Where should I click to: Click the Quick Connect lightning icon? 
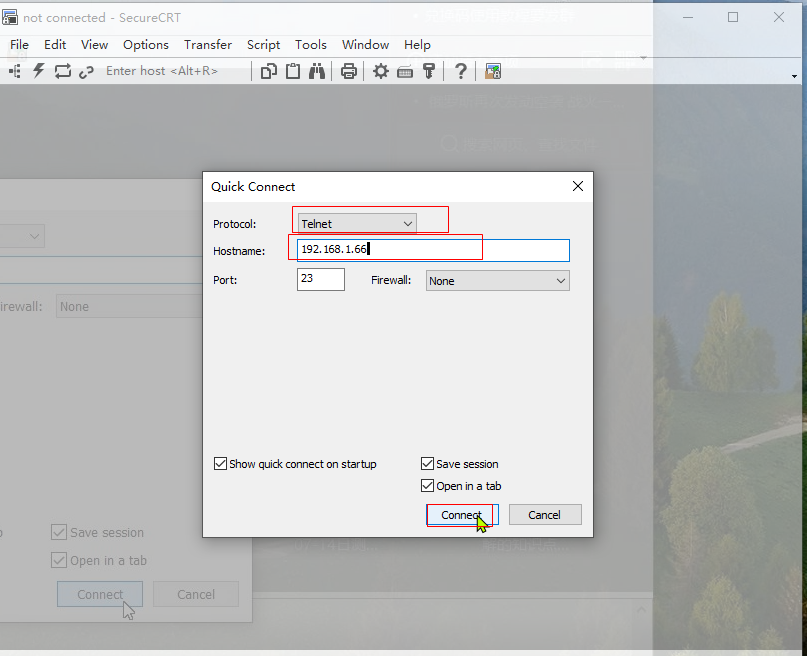click(39, 71)
